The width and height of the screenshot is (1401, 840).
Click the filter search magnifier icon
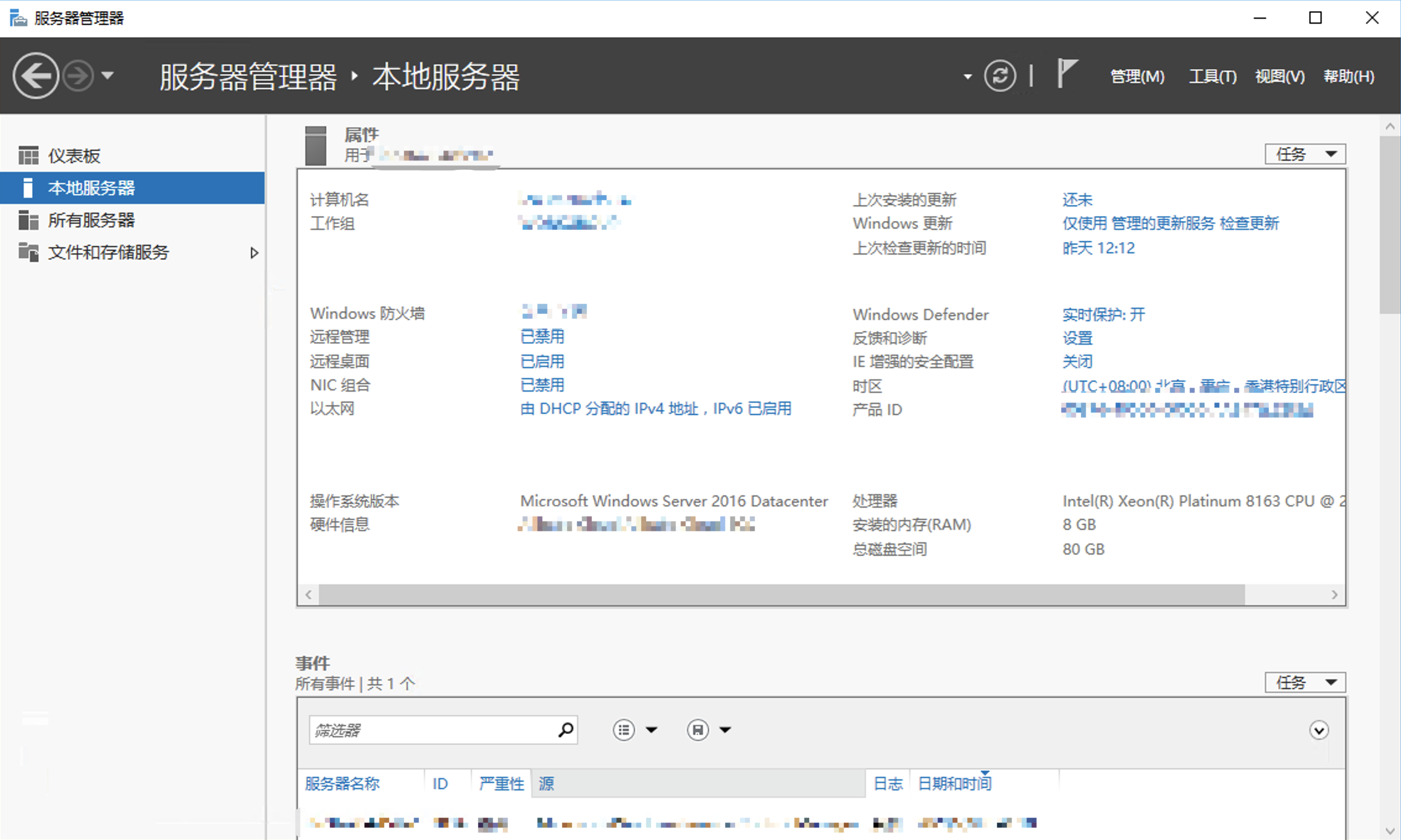[x=566, y=730]
